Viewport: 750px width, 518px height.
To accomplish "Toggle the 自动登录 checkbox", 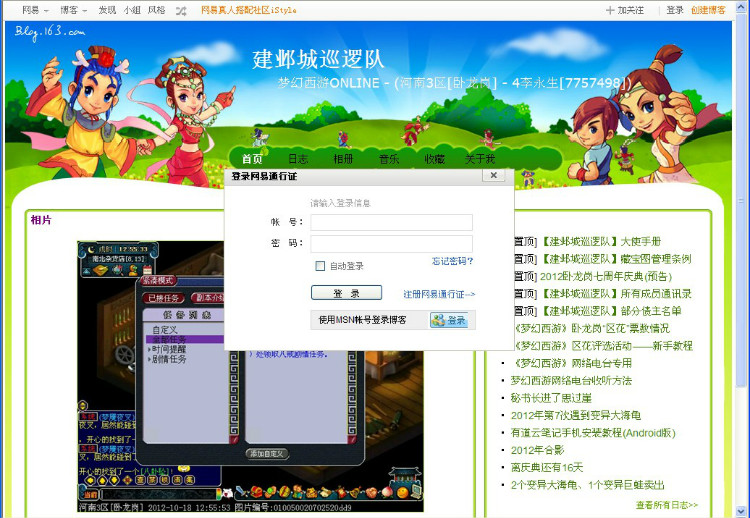I will (x=320, y=265).
